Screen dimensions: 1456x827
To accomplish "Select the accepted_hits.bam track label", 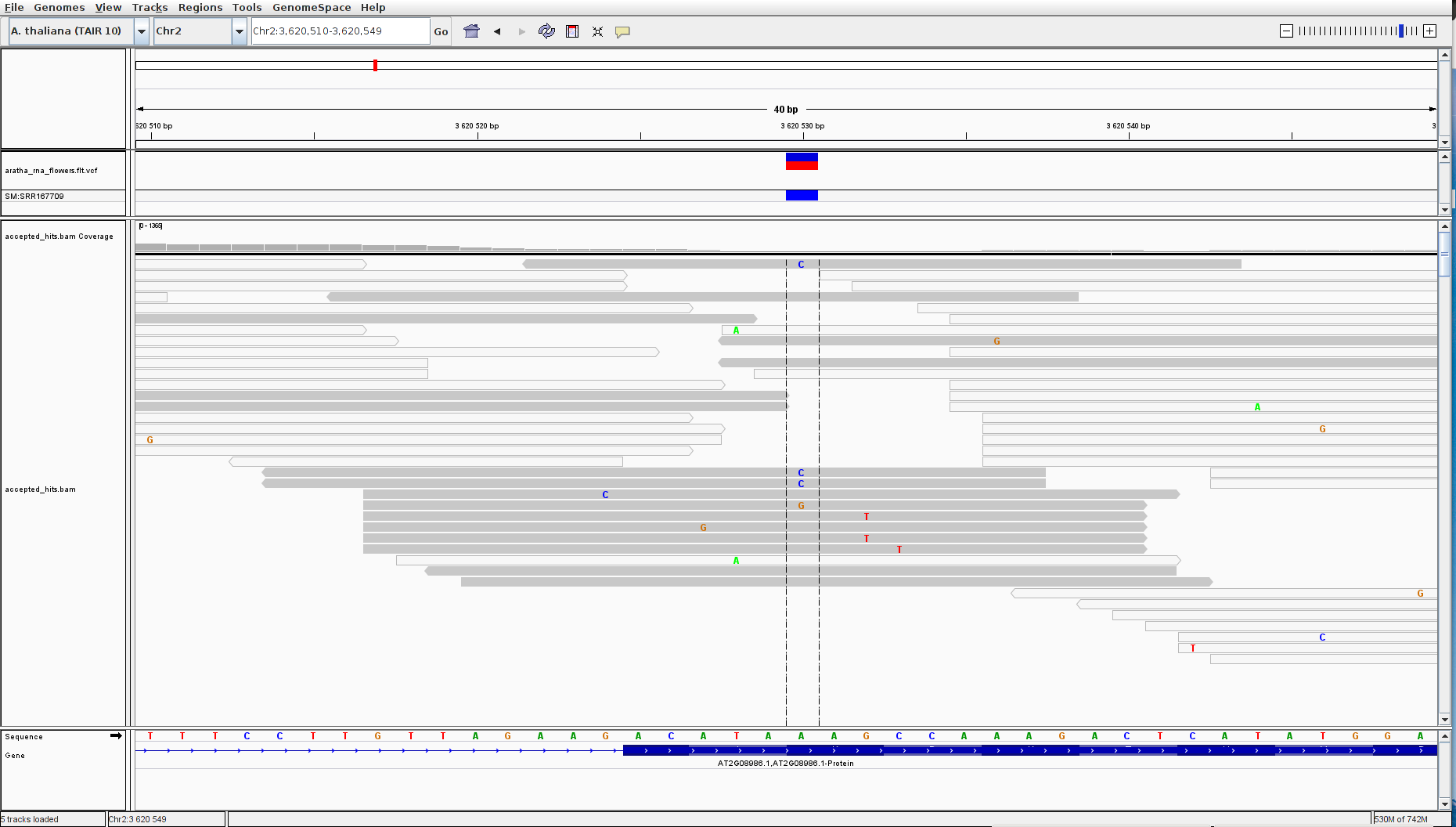I will click(x=41, y=489).
